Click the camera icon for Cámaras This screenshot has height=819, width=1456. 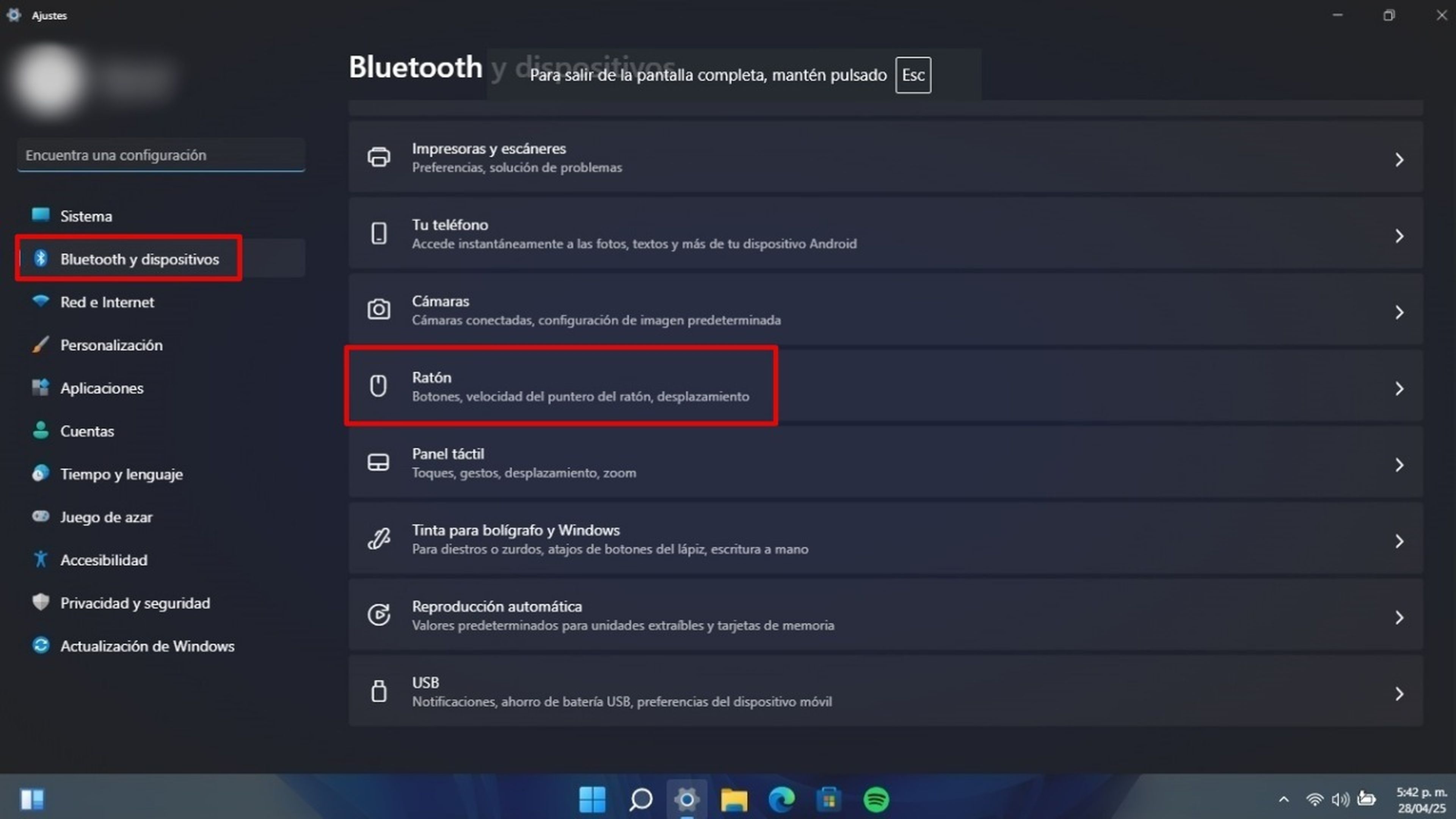379,310
